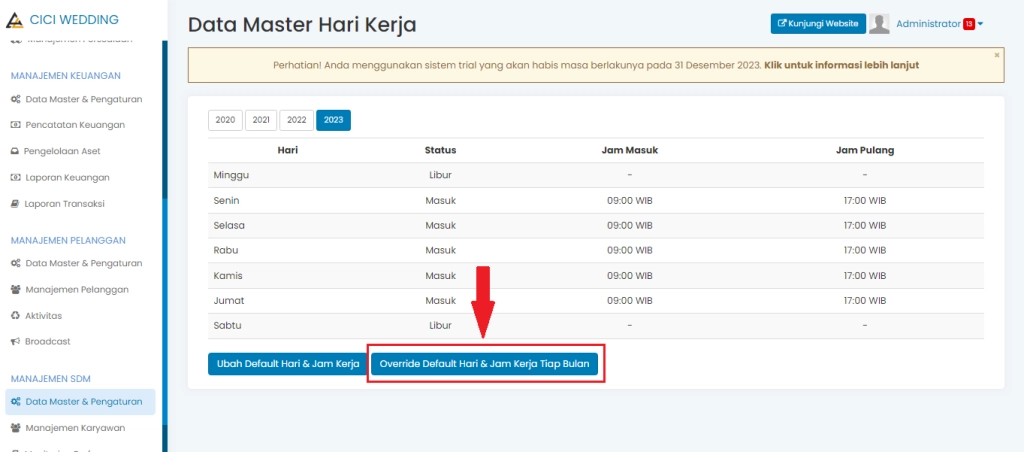The width and height of the screenshot is (1024, 452).
Task: Click the inbox icon beside Pengelolaan Aset
Action: (x=15, y=152)
